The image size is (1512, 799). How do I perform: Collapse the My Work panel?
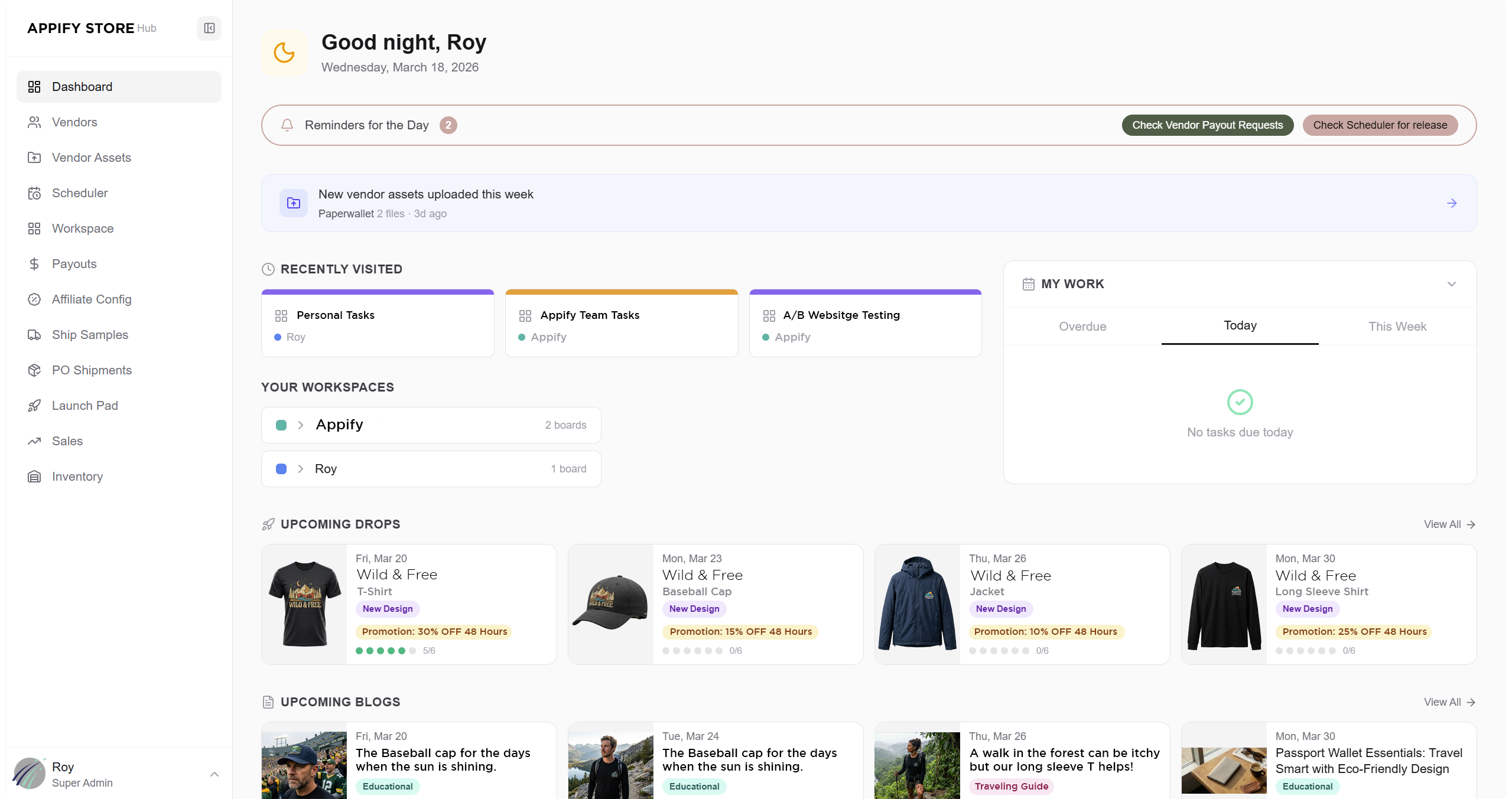click(1452, 284)
